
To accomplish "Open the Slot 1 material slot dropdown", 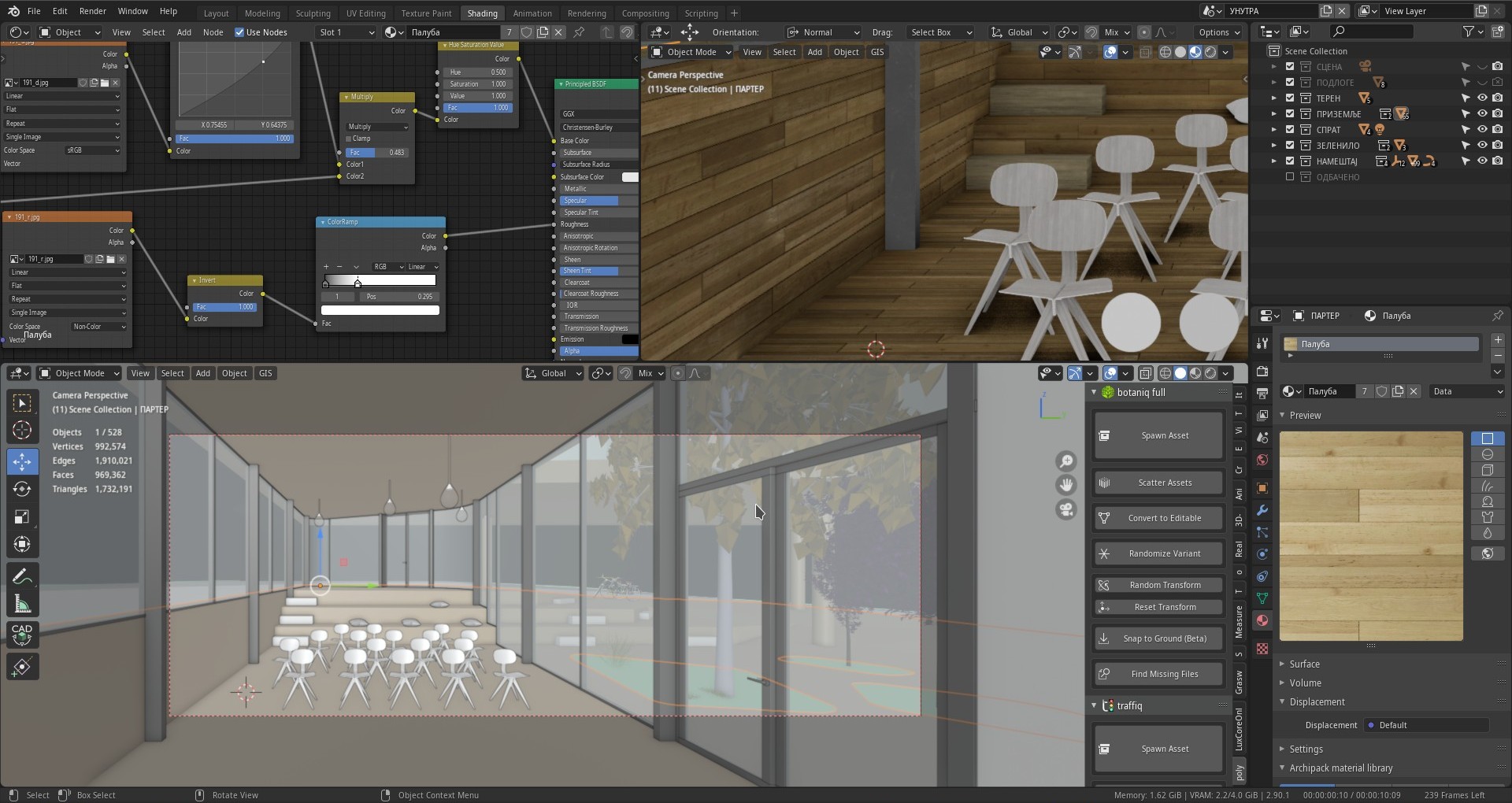I will coord(346,32).
